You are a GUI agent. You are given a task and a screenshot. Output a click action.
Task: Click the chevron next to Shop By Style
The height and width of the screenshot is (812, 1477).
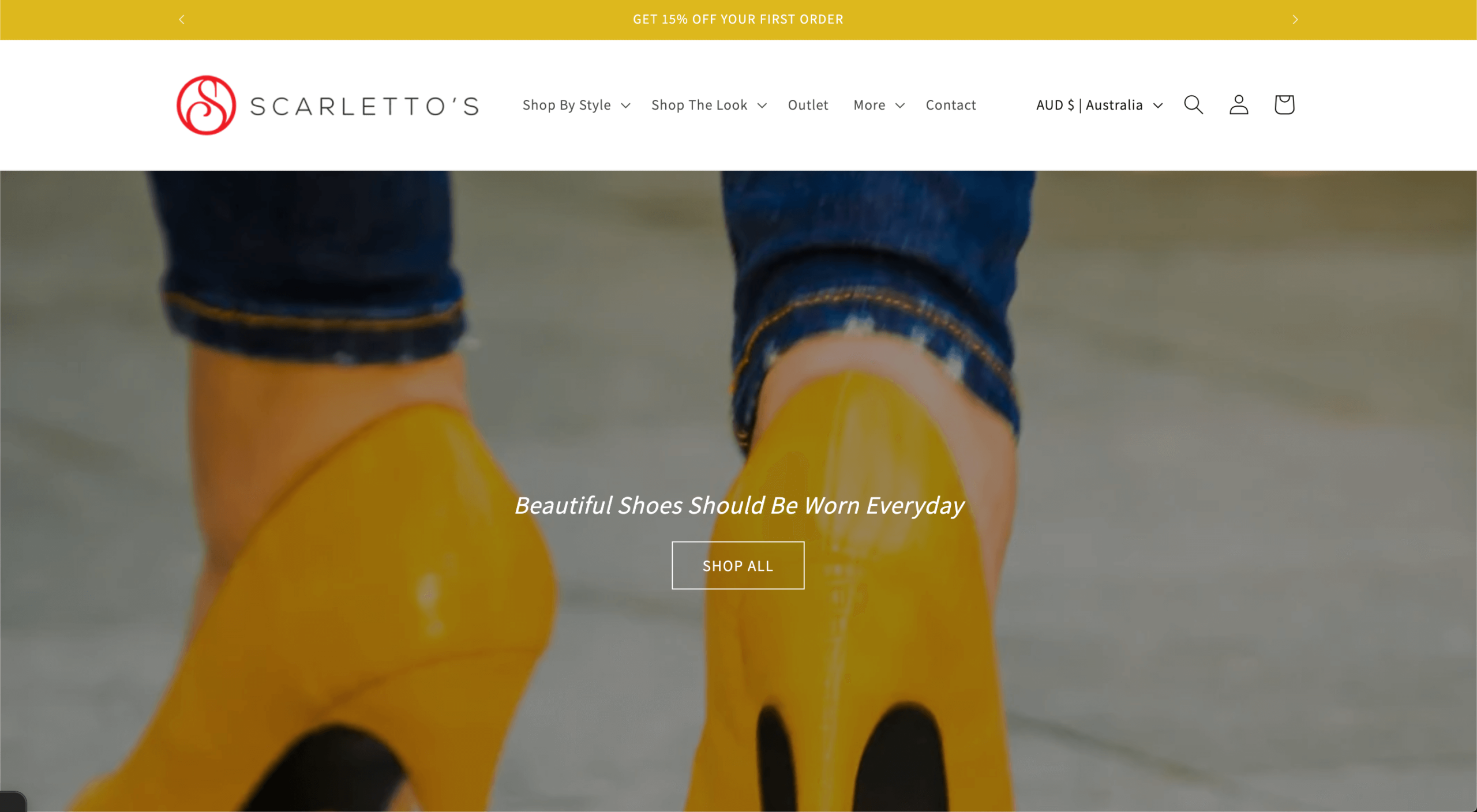tap(625, 106)
